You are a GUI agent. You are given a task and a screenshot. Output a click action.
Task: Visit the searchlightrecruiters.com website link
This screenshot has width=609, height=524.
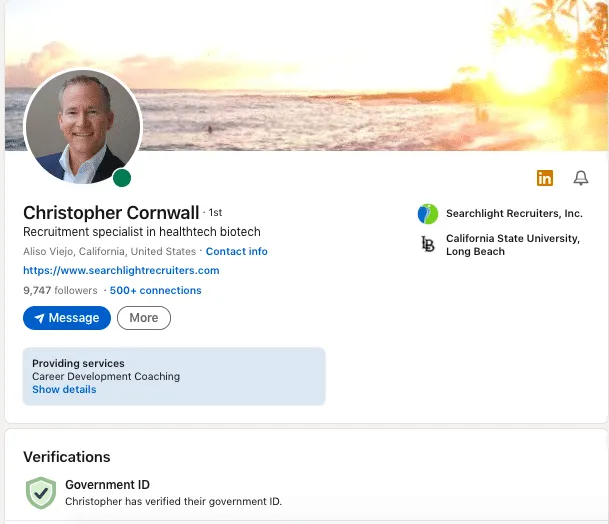pyautogui.click(x=121, y=270)
